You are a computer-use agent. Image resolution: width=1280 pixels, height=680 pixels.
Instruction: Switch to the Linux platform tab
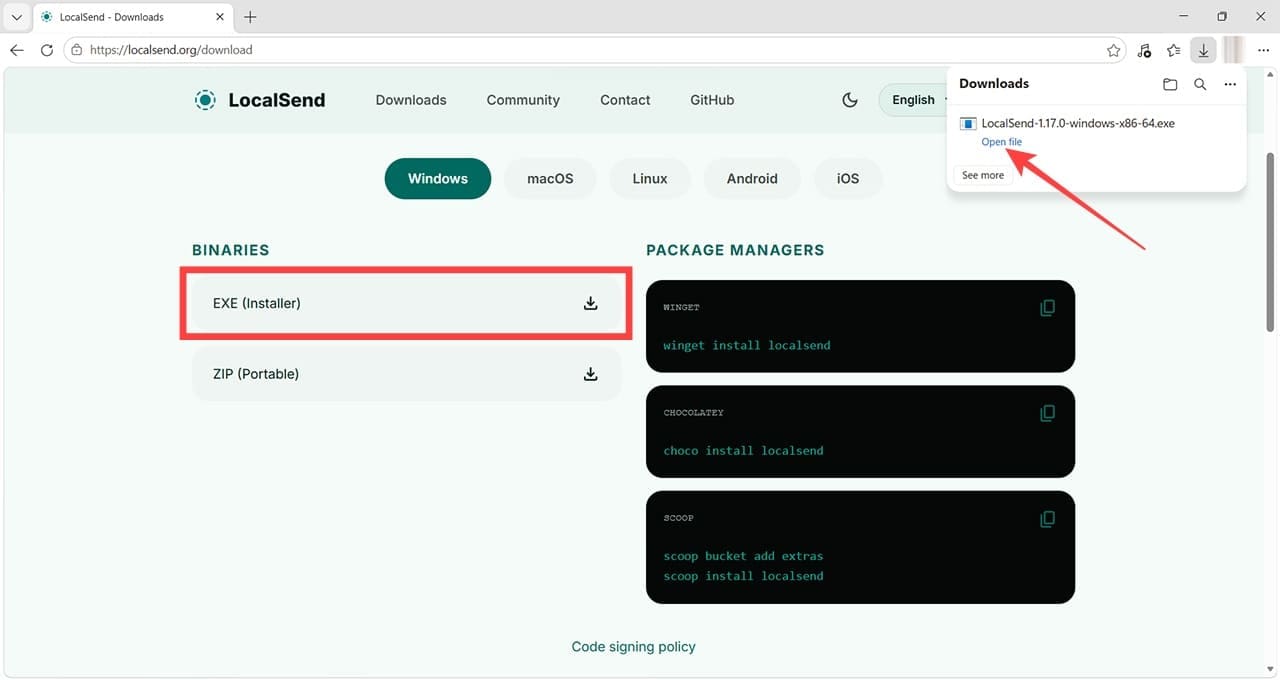(x=650, y=178)
